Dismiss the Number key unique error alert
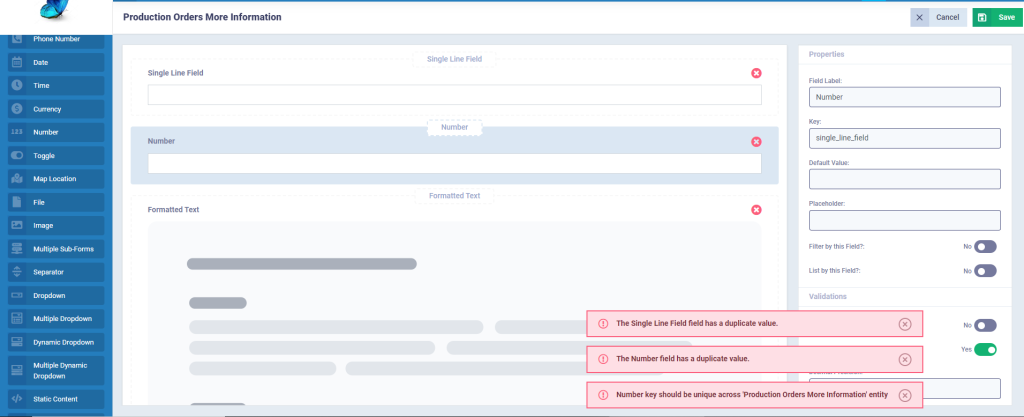The width and height of the screenshot is (1024, 417). click(x=904, y=395)
